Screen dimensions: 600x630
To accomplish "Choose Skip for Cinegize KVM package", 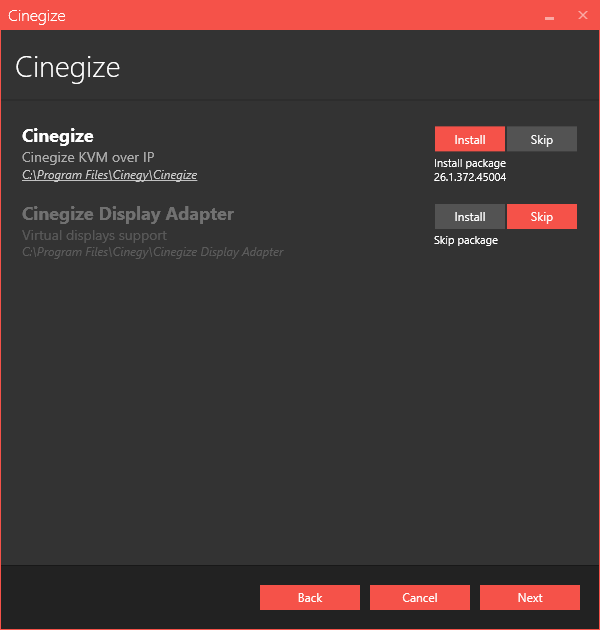I will click(542, 139).
